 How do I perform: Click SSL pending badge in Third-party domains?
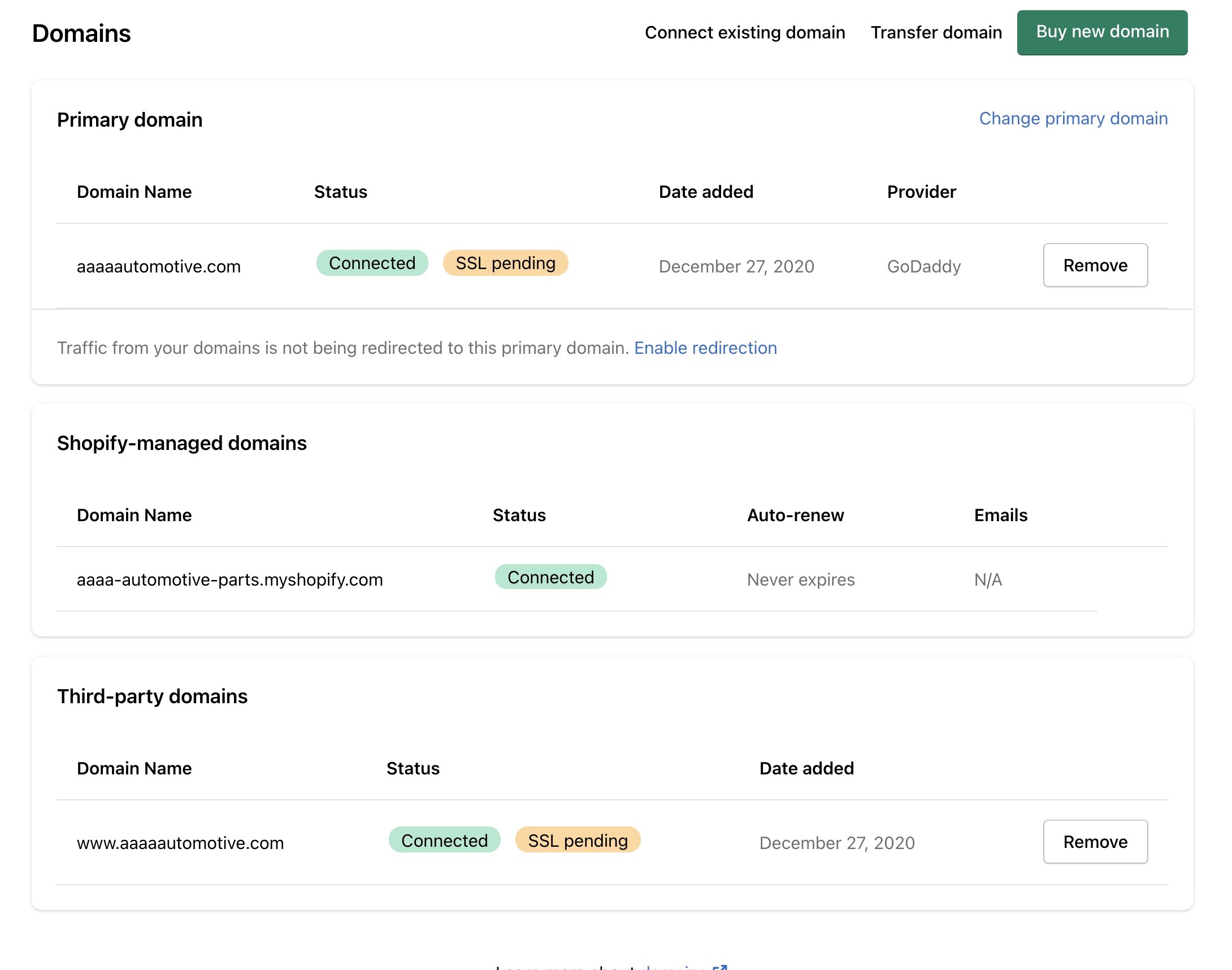(x=577, y=840)
